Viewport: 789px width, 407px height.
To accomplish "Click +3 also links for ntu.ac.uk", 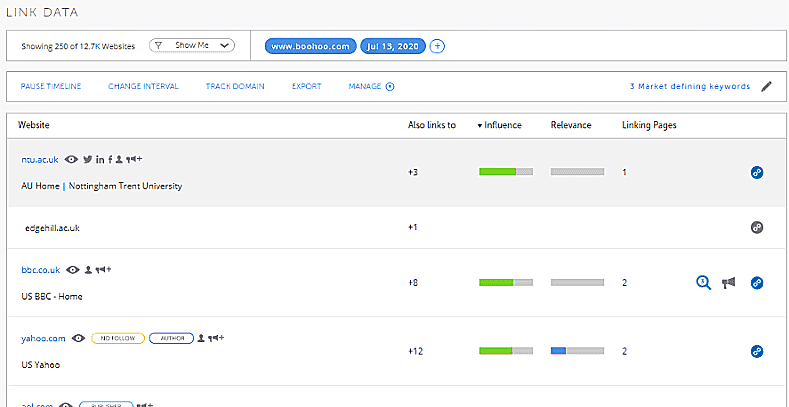I will pos(413,173).
